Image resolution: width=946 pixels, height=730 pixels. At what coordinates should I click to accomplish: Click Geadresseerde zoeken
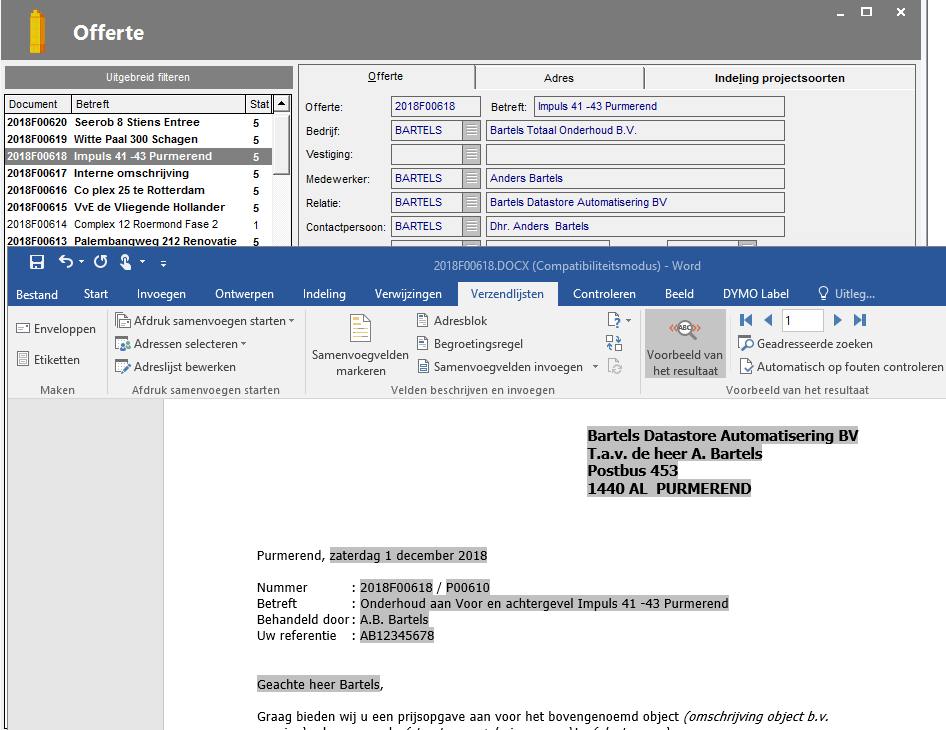tap(805, 344)
